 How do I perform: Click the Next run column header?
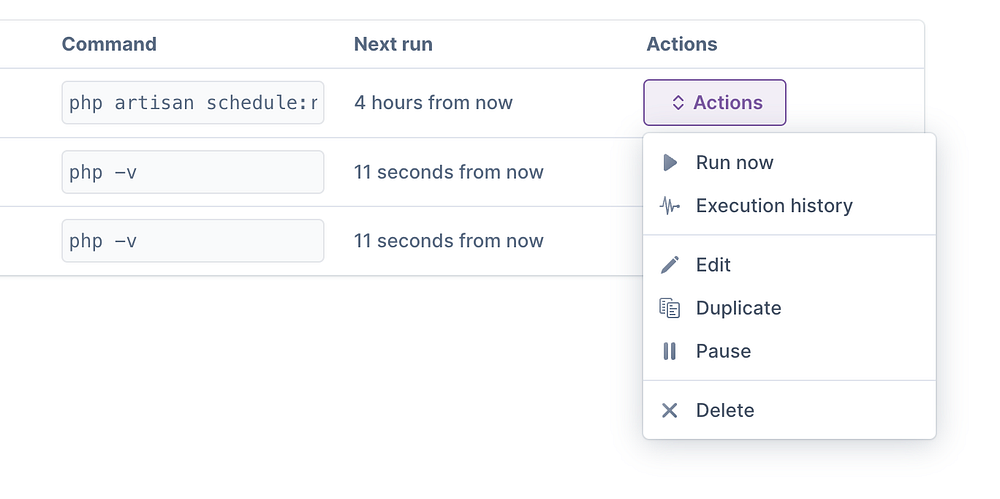tap(393, 44)
